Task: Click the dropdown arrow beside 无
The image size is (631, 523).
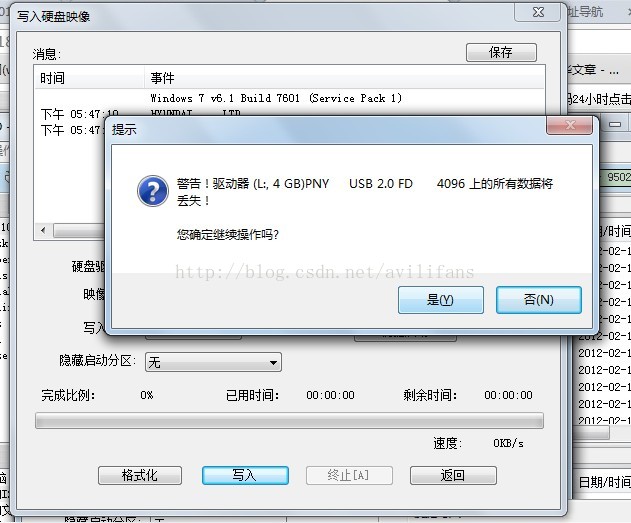Action: pyautogui.click(x=273, y=363)
